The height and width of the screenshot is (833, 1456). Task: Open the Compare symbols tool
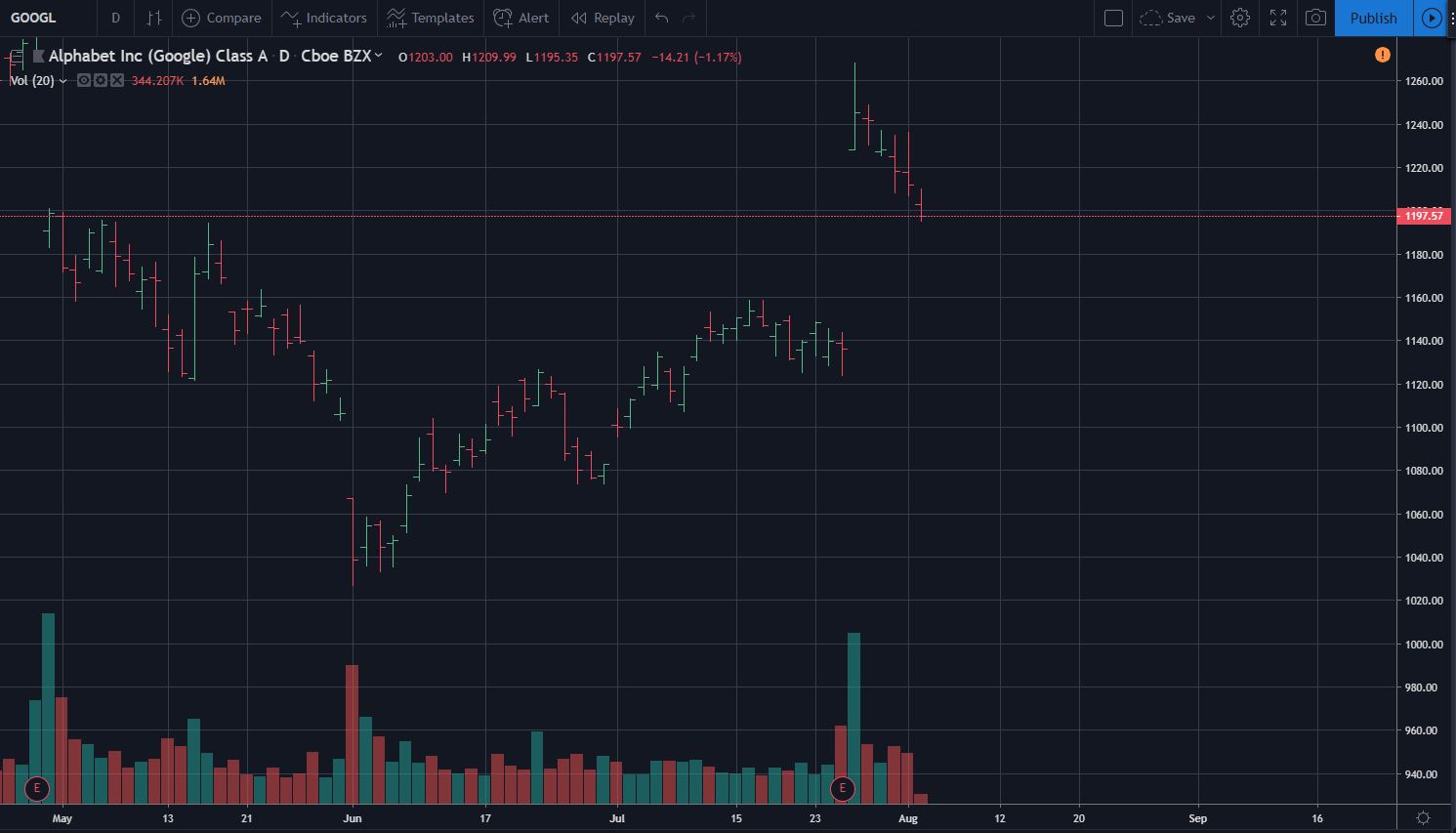tap(222, 18)
